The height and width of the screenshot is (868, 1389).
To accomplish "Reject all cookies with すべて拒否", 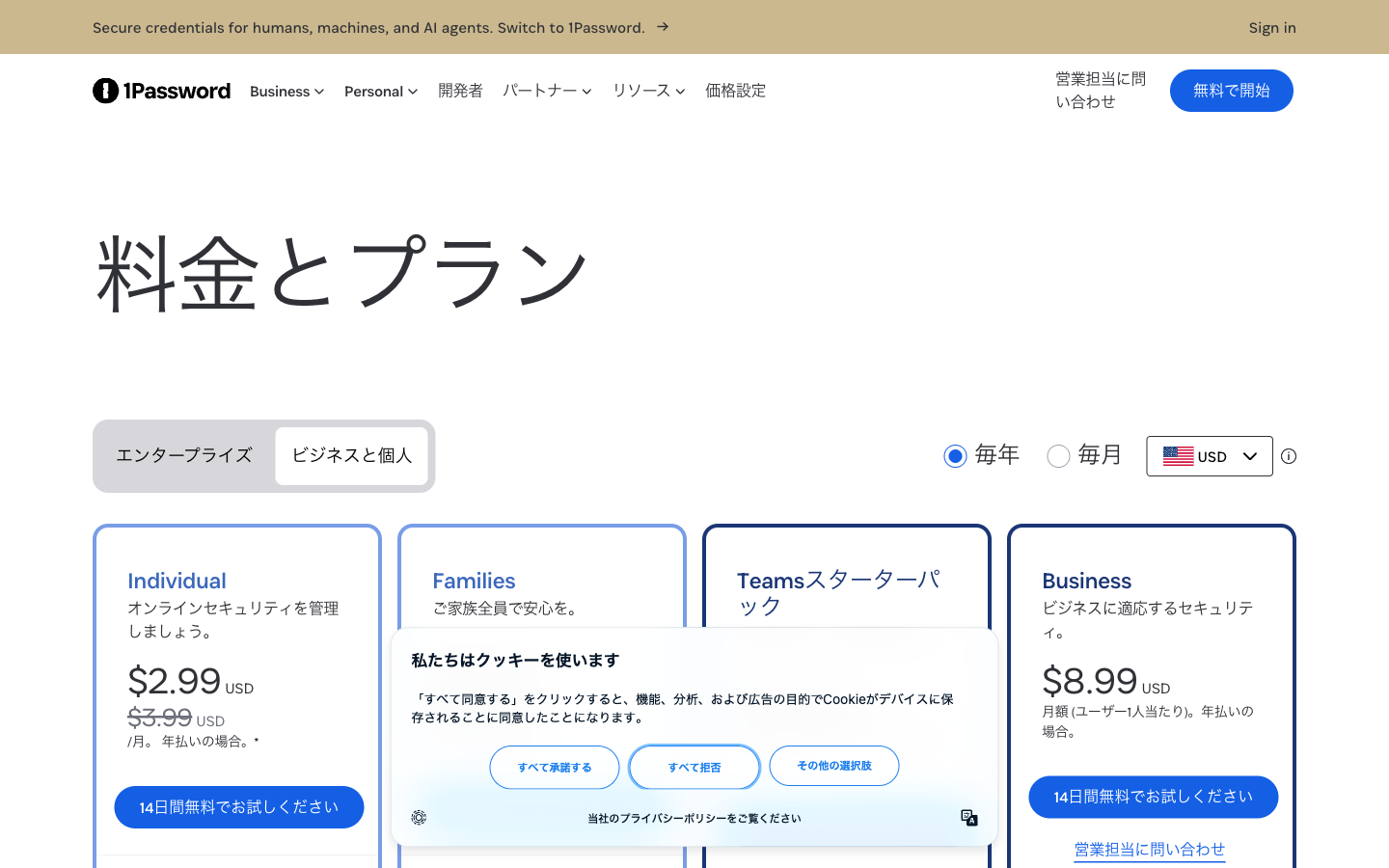I will 694,768.
